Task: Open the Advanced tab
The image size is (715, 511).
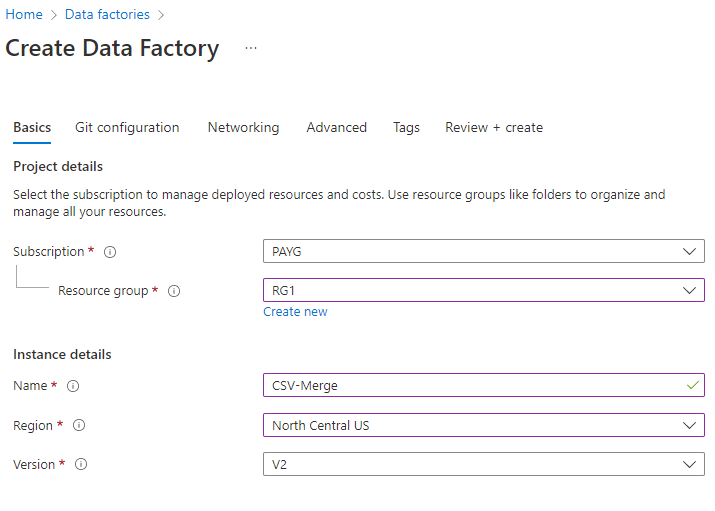Action: click(x=336, y=128)
